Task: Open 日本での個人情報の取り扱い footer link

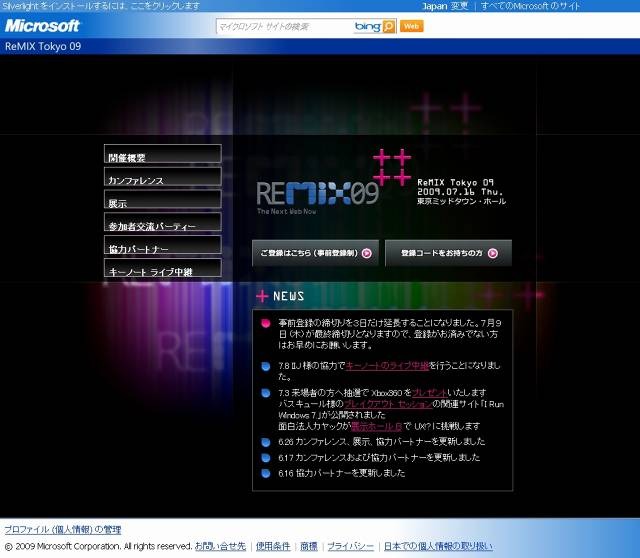Action: (438, 546)
